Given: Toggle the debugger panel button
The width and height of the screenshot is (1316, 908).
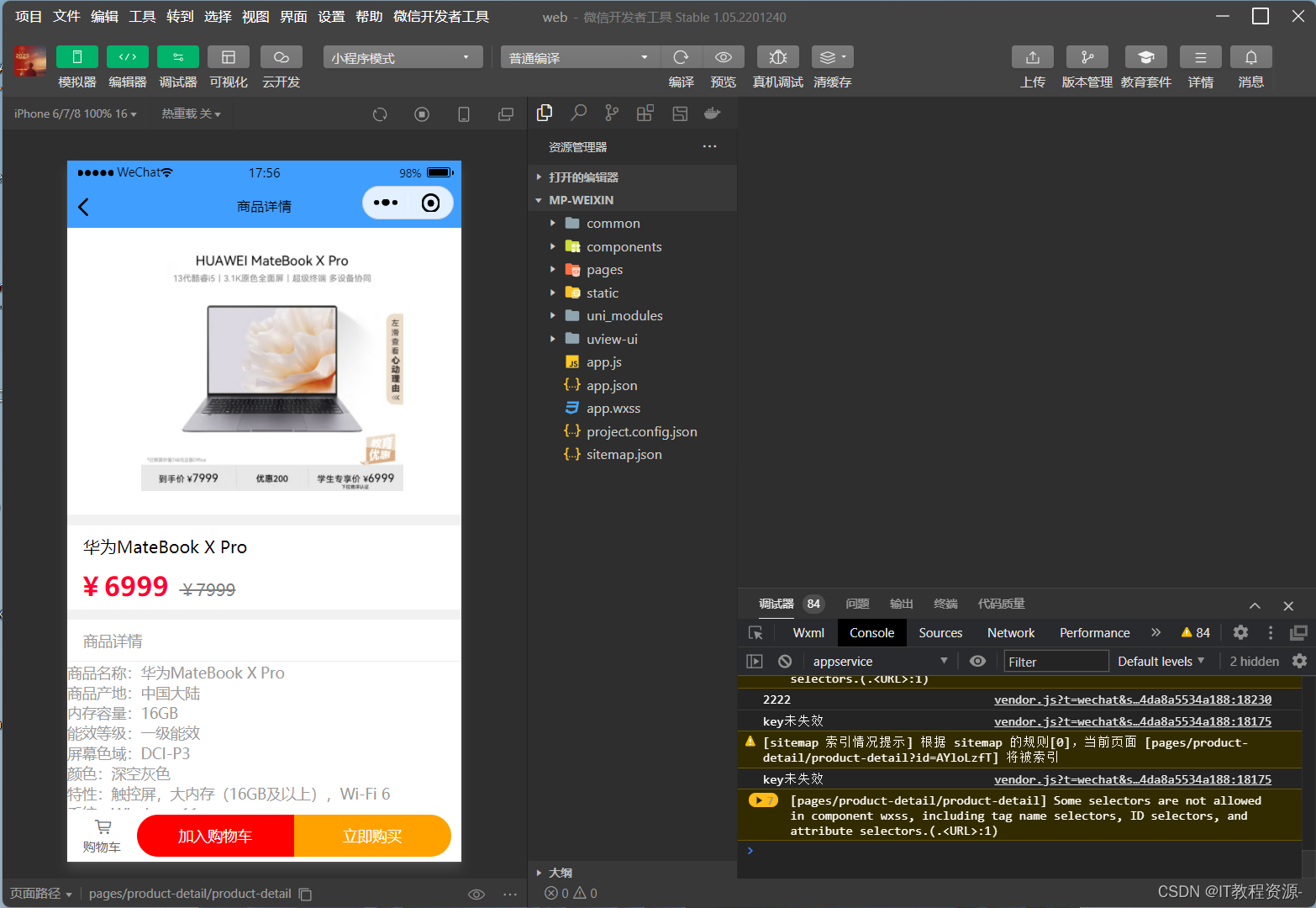Looking at the screenshot, I should pyautogui.click(x=178, y=56).
